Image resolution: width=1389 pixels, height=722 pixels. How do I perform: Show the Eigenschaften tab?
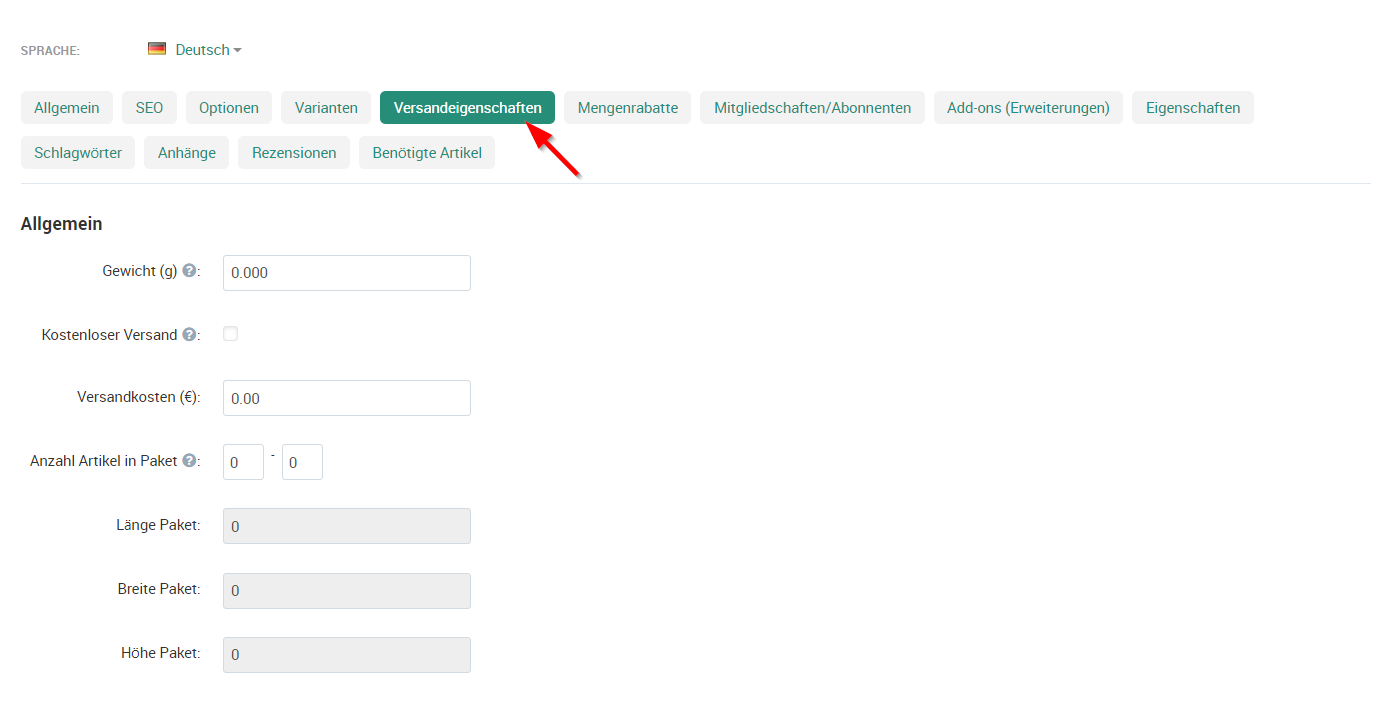(1193, 108)
